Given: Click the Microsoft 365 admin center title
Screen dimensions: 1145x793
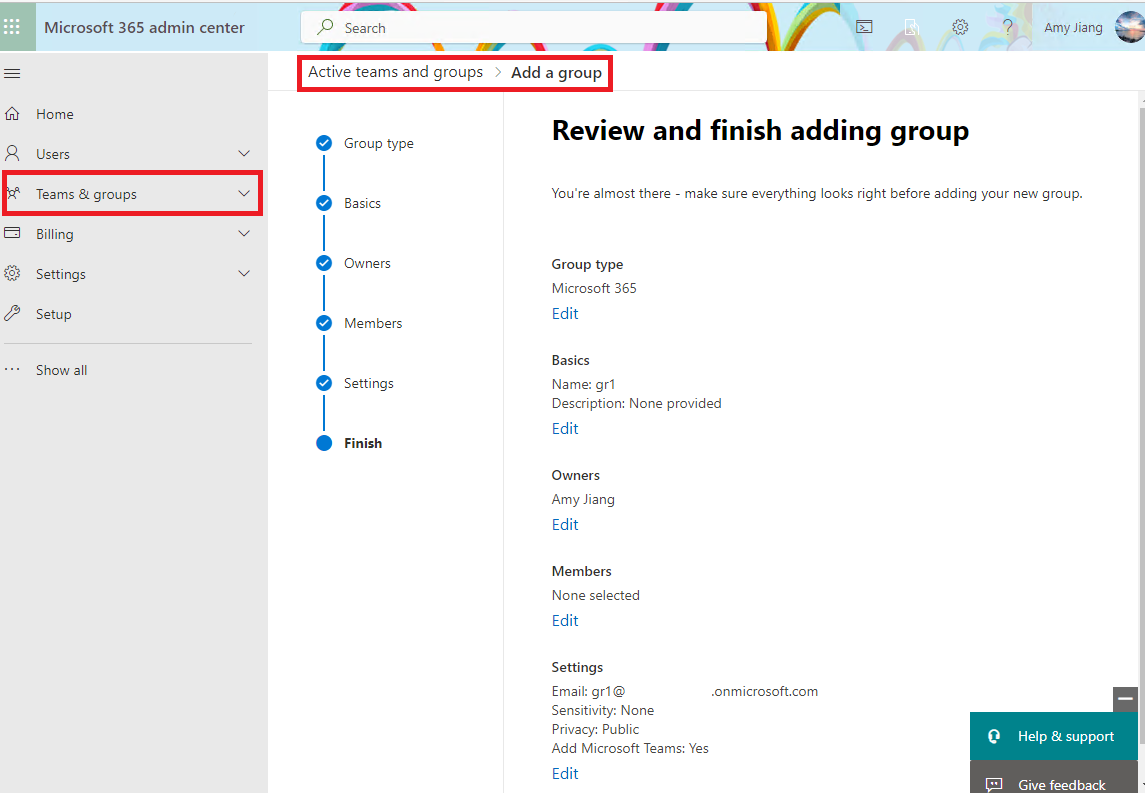Looking at the screenshot, I should [144, 27].
